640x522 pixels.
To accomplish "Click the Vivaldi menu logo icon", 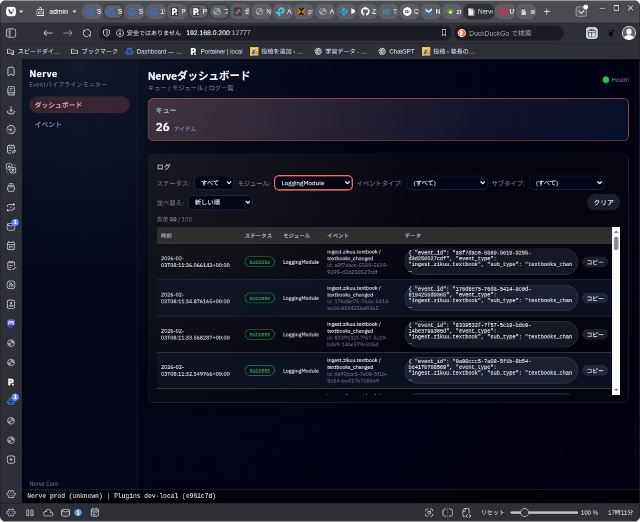I will point(11,11).
